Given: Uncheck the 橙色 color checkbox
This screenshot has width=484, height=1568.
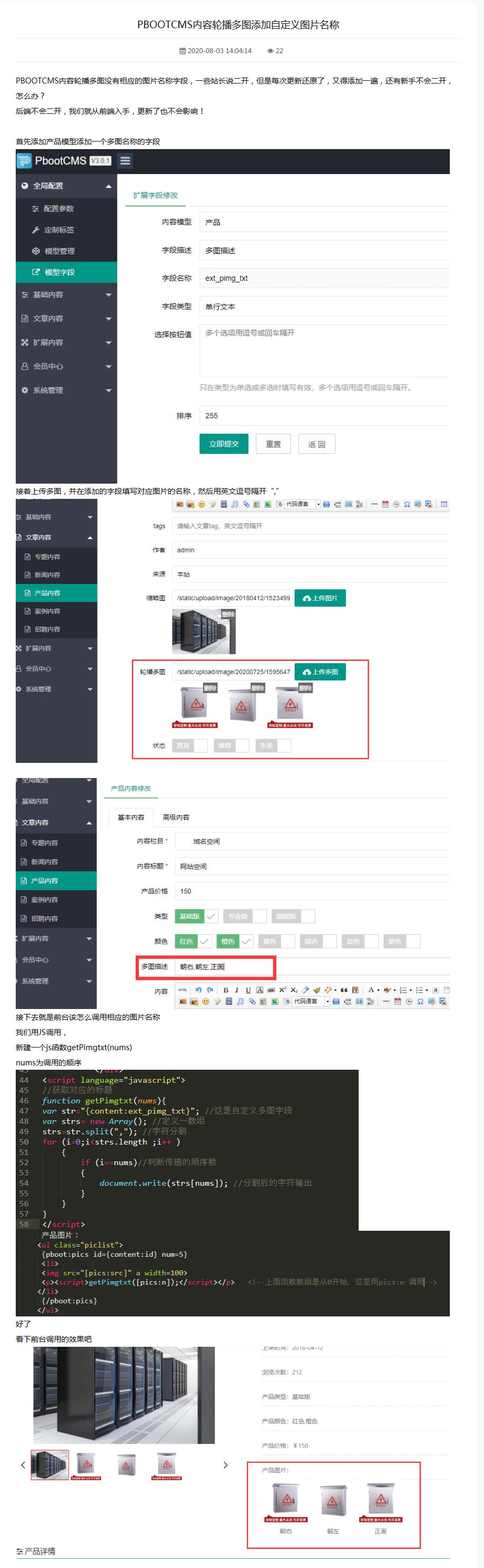Looking at the screenshot, I should [235, 941].
